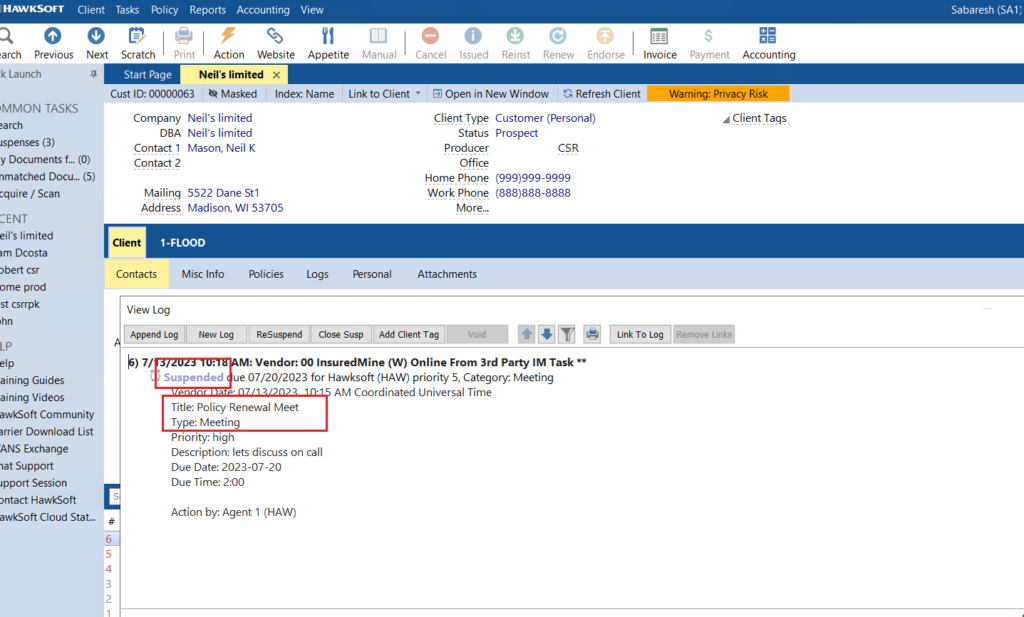This screenshot has height=617, width=1024.
Task: Click the ReSuspend button
Action: [x=279, y=334]
